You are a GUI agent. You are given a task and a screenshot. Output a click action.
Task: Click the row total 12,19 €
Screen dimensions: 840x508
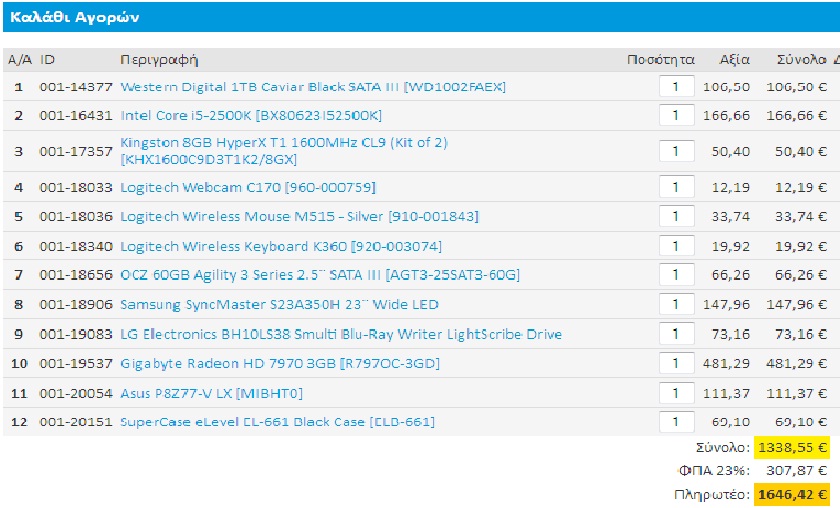click(801, 188)
